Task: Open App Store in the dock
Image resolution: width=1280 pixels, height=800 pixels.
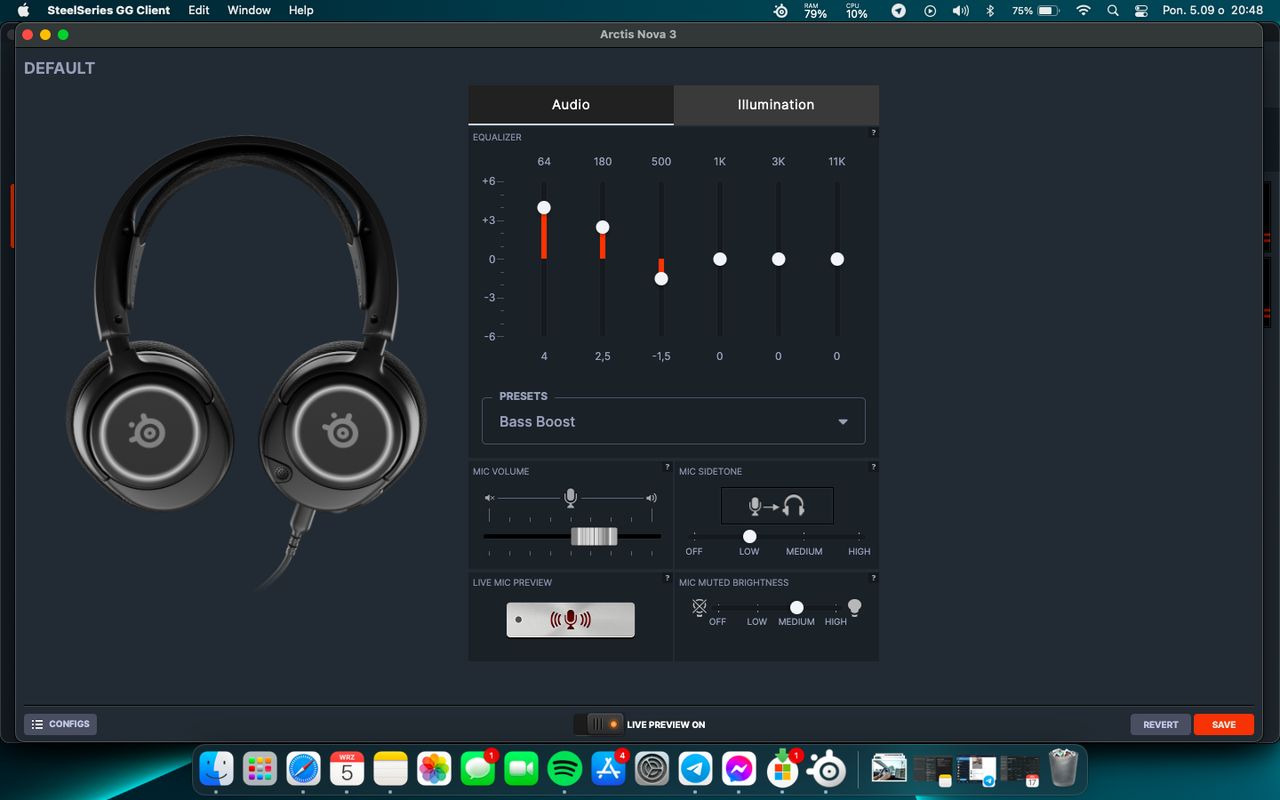Action: coord(608,769)
